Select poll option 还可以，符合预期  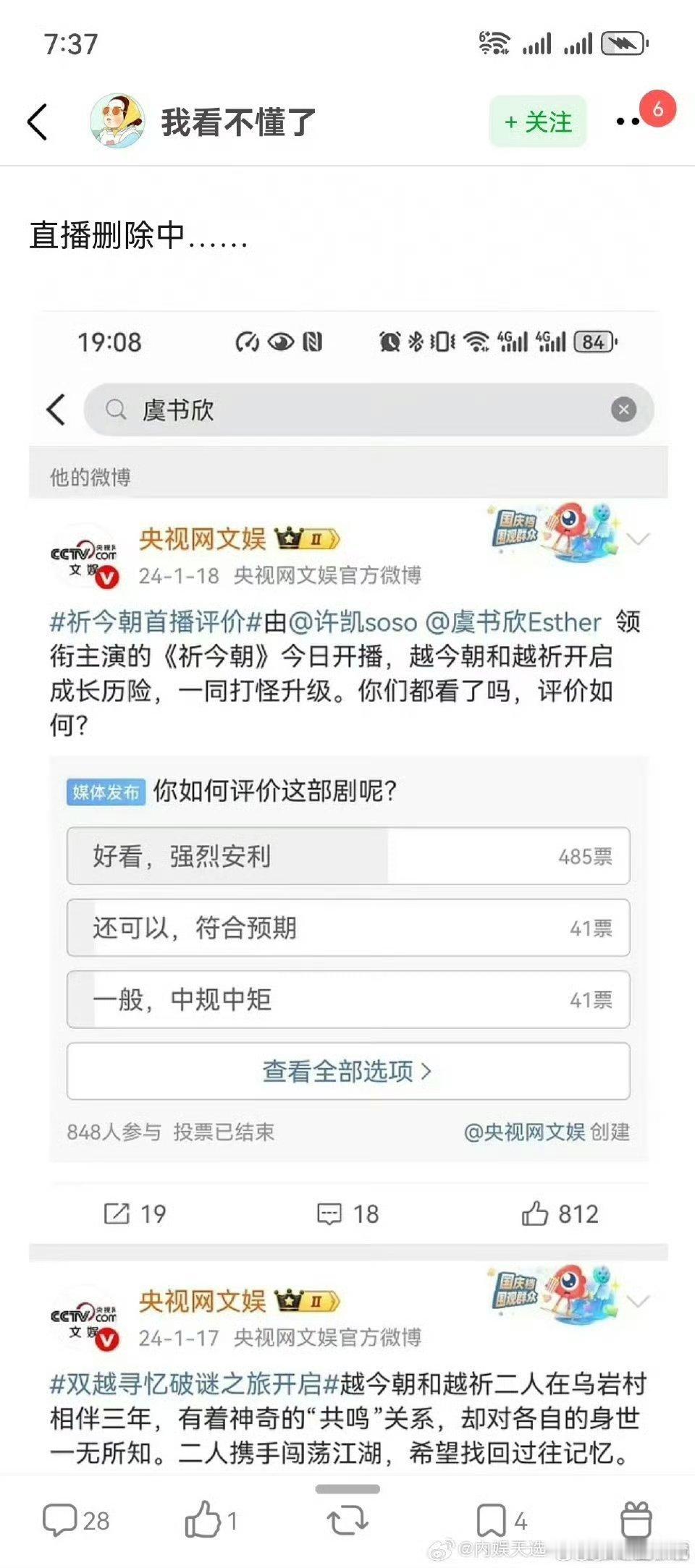click(x=348, y=928)
